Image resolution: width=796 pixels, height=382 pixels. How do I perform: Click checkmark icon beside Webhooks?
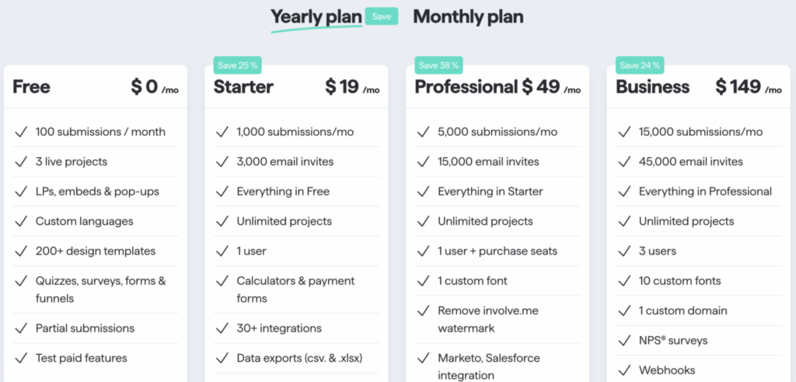point(624,370)
